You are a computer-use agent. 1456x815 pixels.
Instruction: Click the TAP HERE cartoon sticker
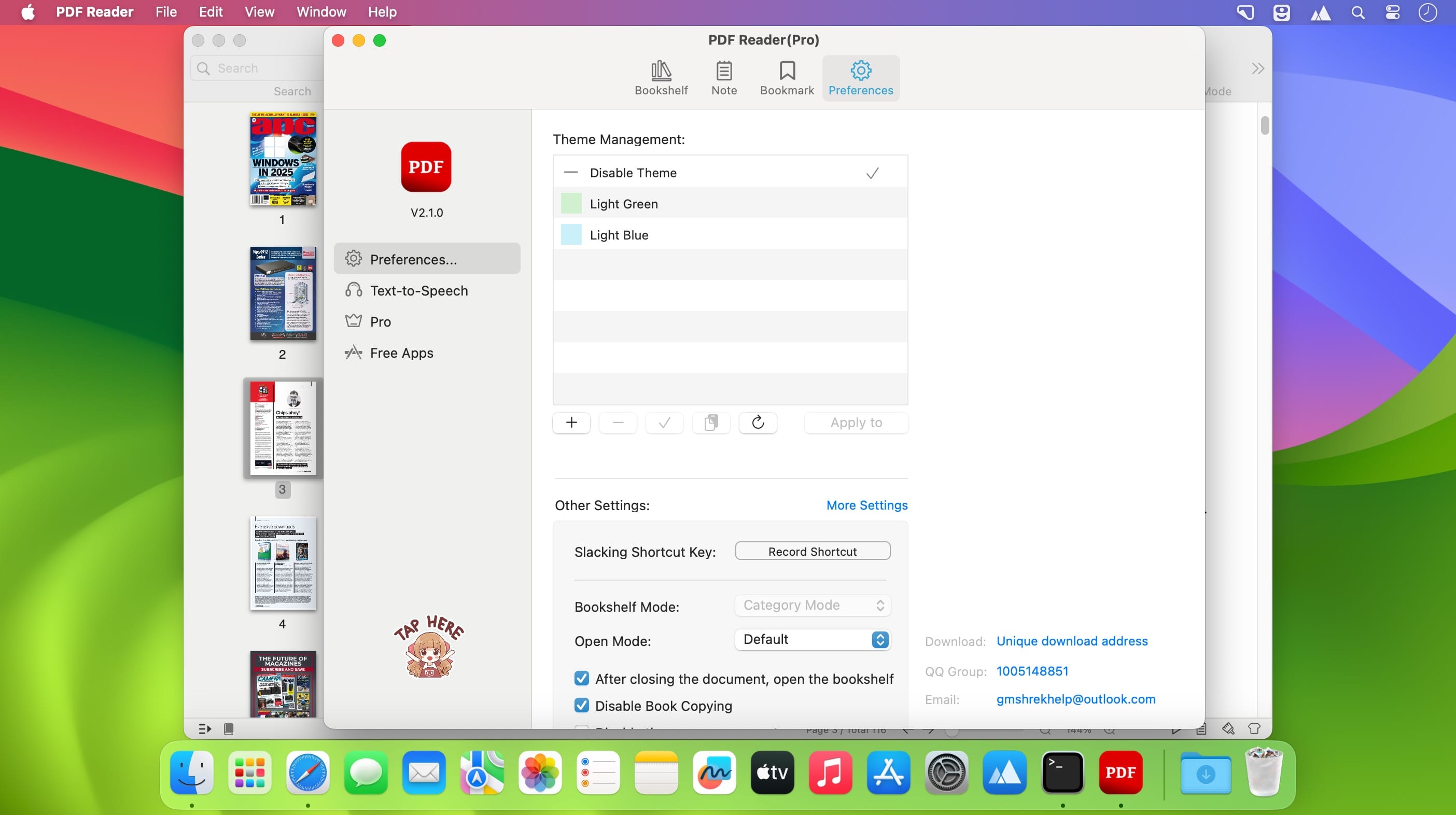click(429, 647)
